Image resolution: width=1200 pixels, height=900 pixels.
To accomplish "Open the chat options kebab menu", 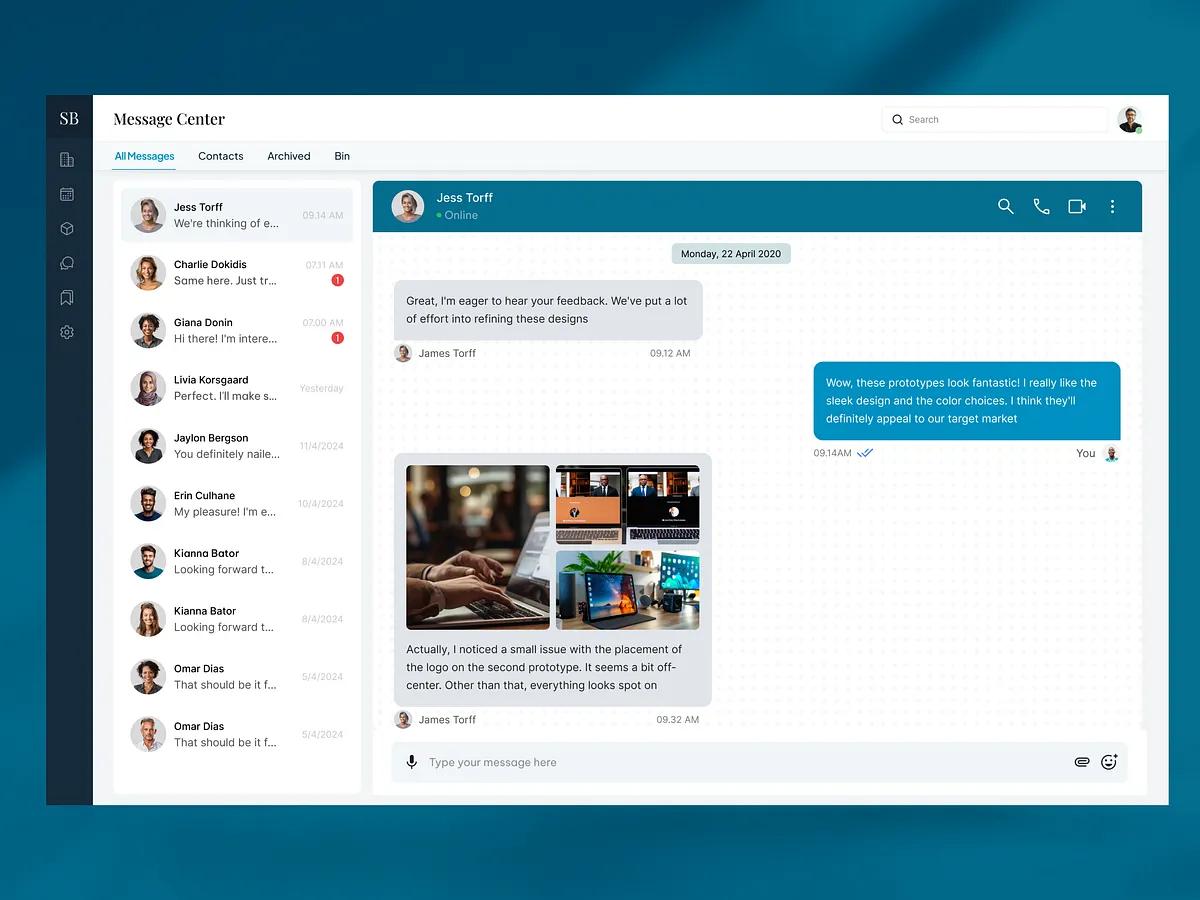I will [1112, 206].
